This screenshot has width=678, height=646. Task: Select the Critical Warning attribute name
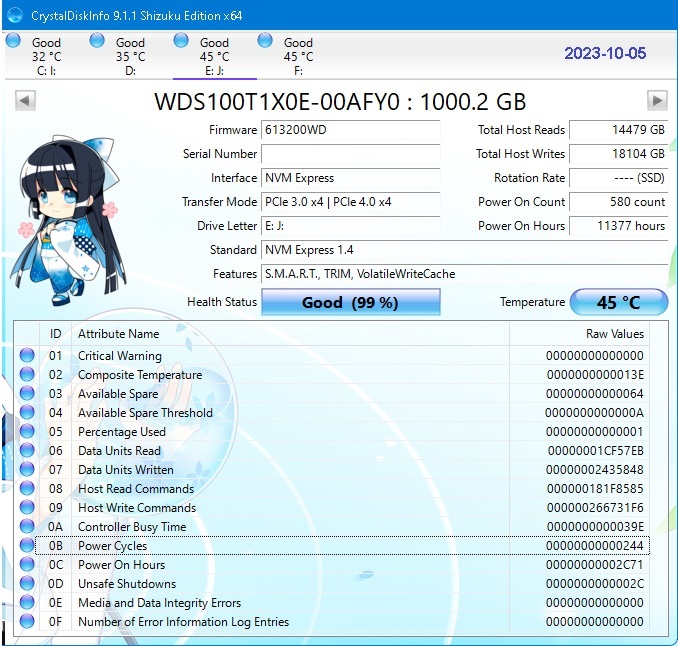pos(120,356)
